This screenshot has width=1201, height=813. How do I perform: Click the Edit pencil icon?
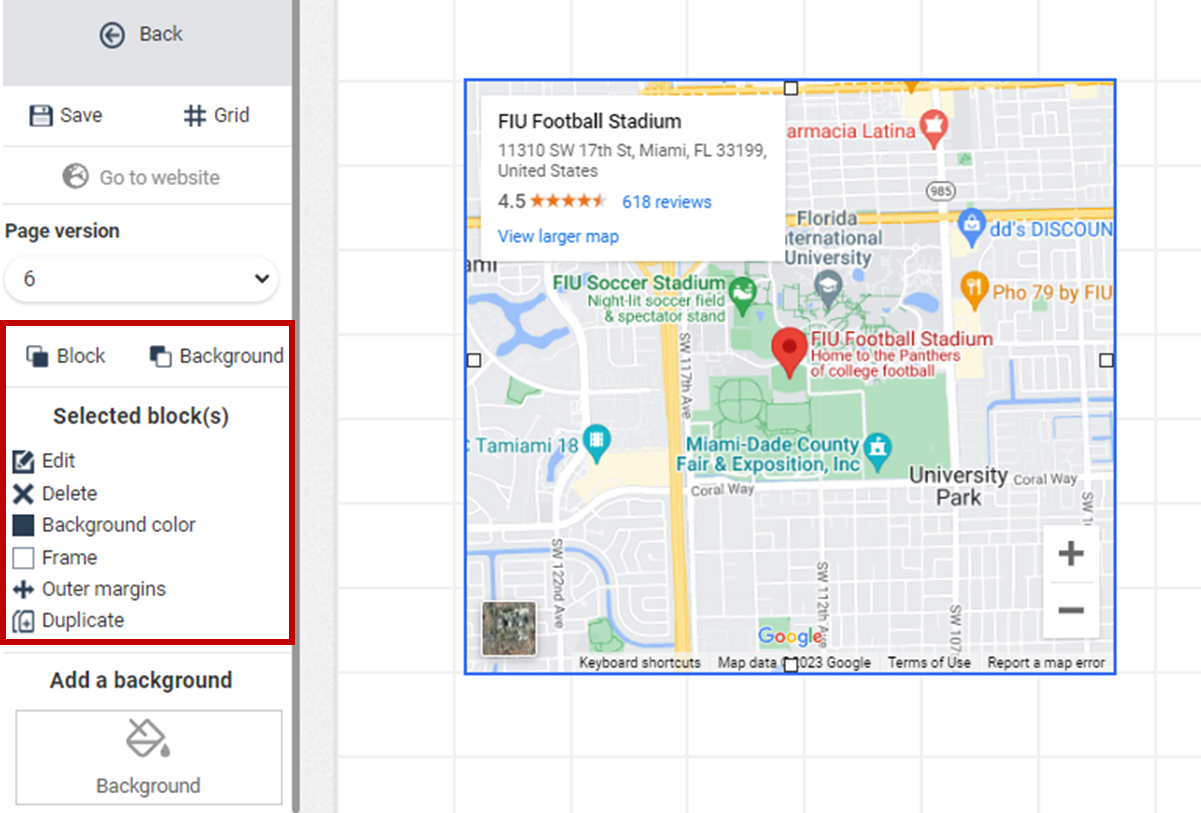coord(23,461)
